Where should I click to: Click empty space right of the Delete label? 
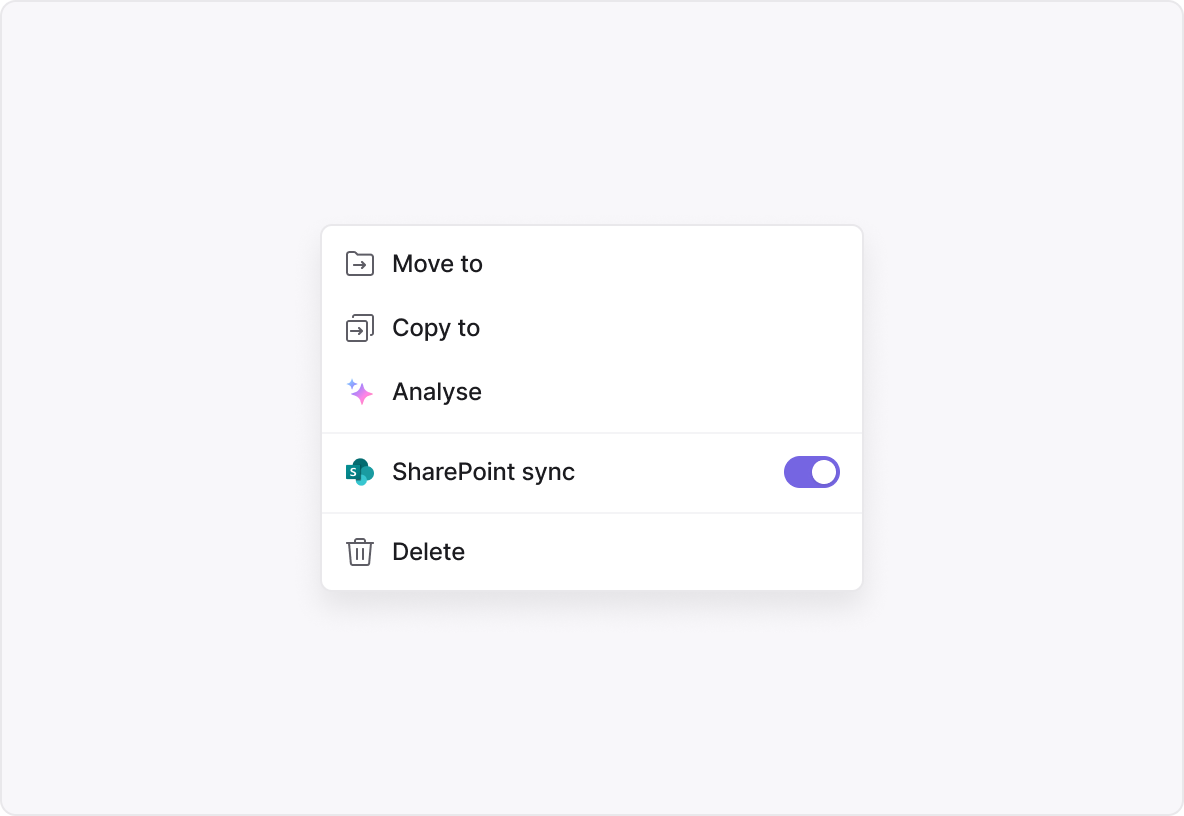pyautogui.click(x=663, y=552)
